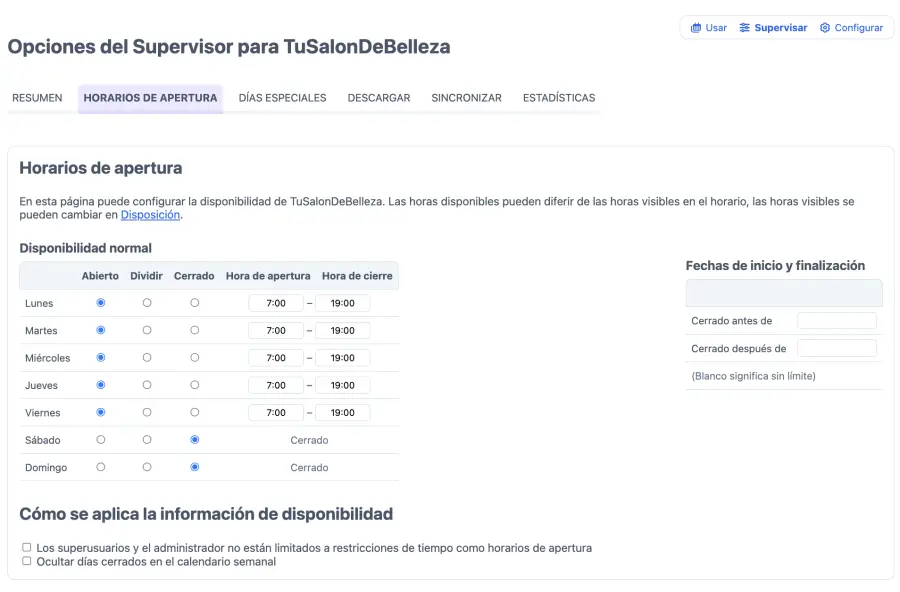This screenshot has height=592, width=900.
Task: Switch to the SINCRONIZAR tab
Action: (x=466, y=98)
